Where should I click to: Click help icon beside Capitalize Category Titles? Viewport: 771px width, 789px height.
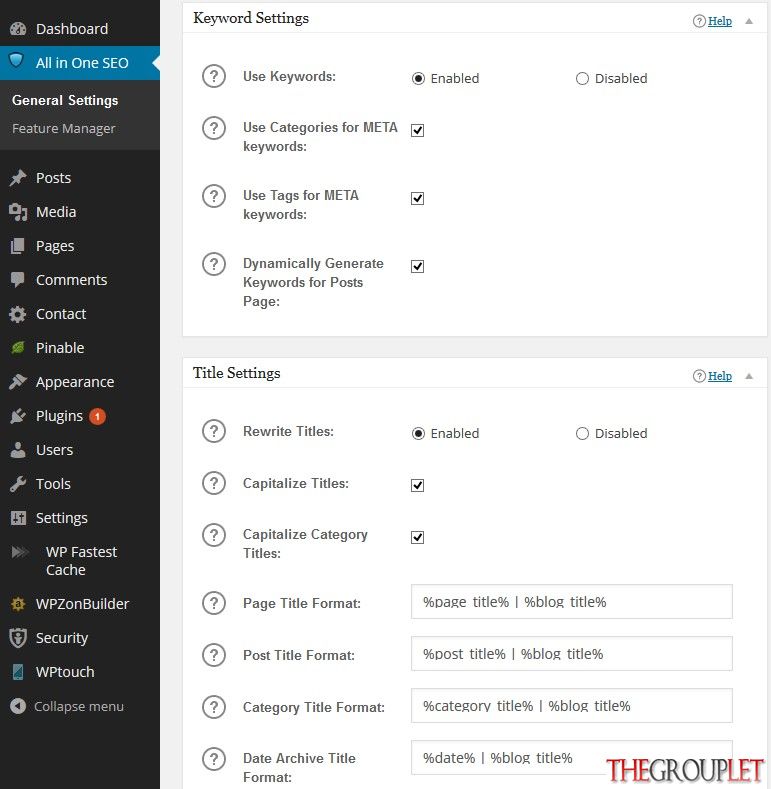[x=214, y=535]
